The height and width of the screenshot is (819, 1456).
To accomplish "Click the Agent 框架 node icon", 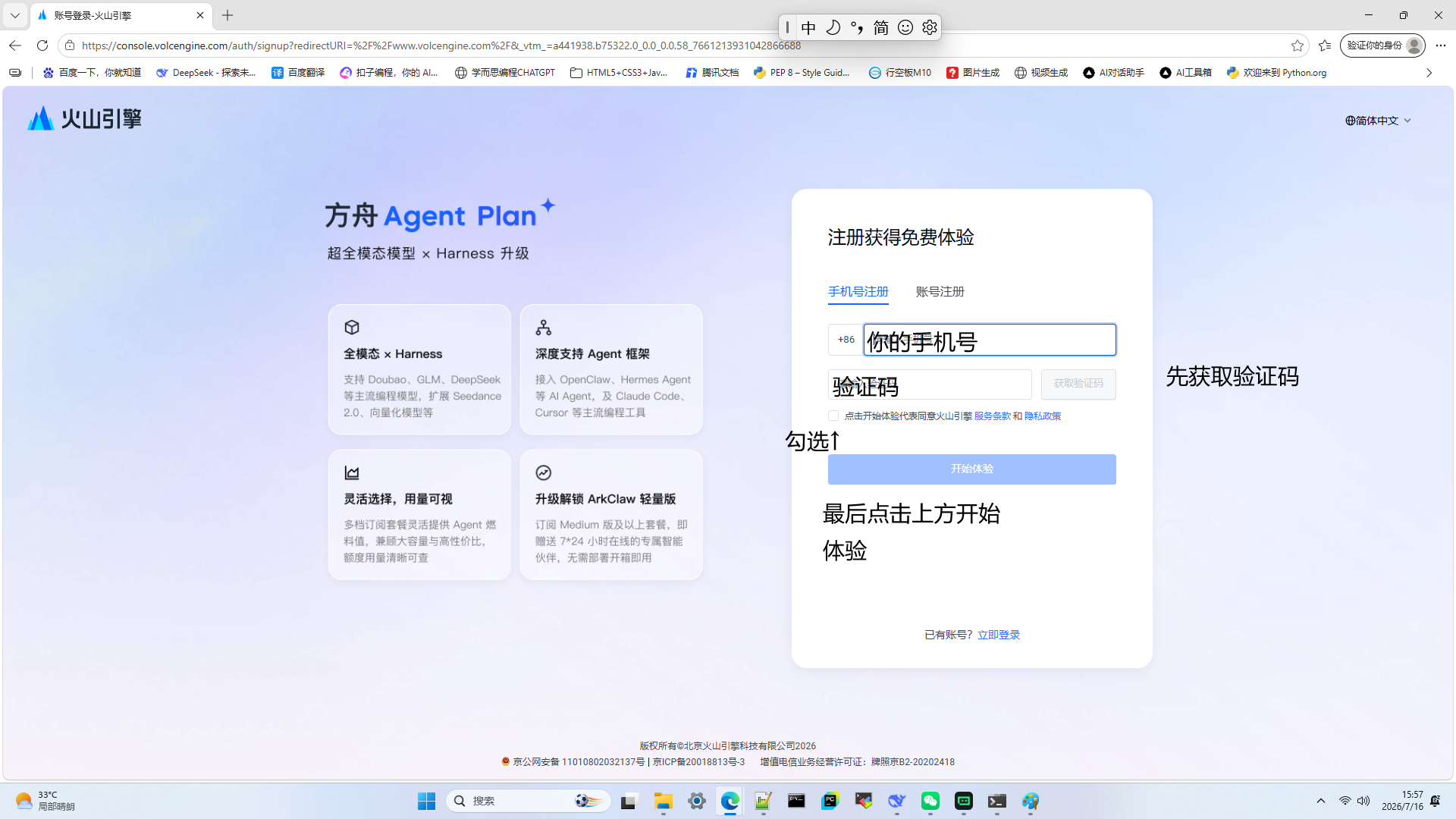I will click(544, 328).
